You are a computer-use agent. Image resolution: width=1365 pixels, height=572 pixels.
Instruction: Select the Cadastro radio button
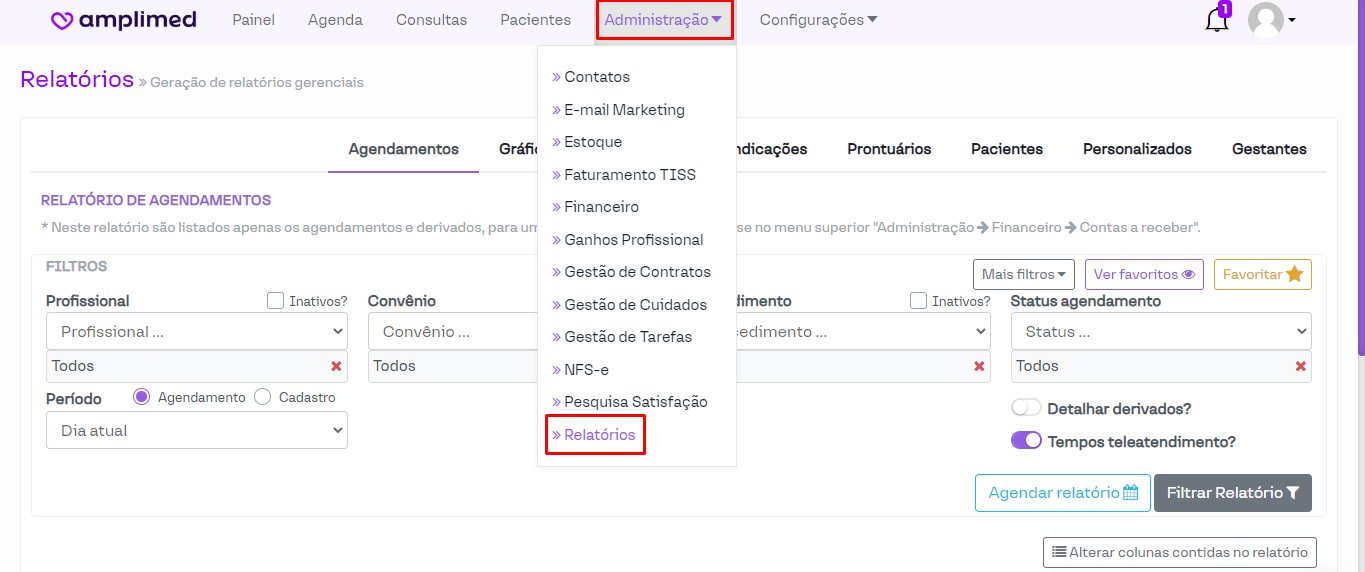tap(263, 397)
